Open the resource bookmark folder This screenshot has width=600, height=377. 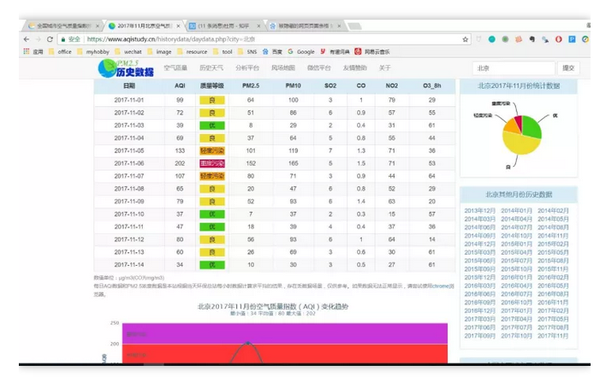192,52
